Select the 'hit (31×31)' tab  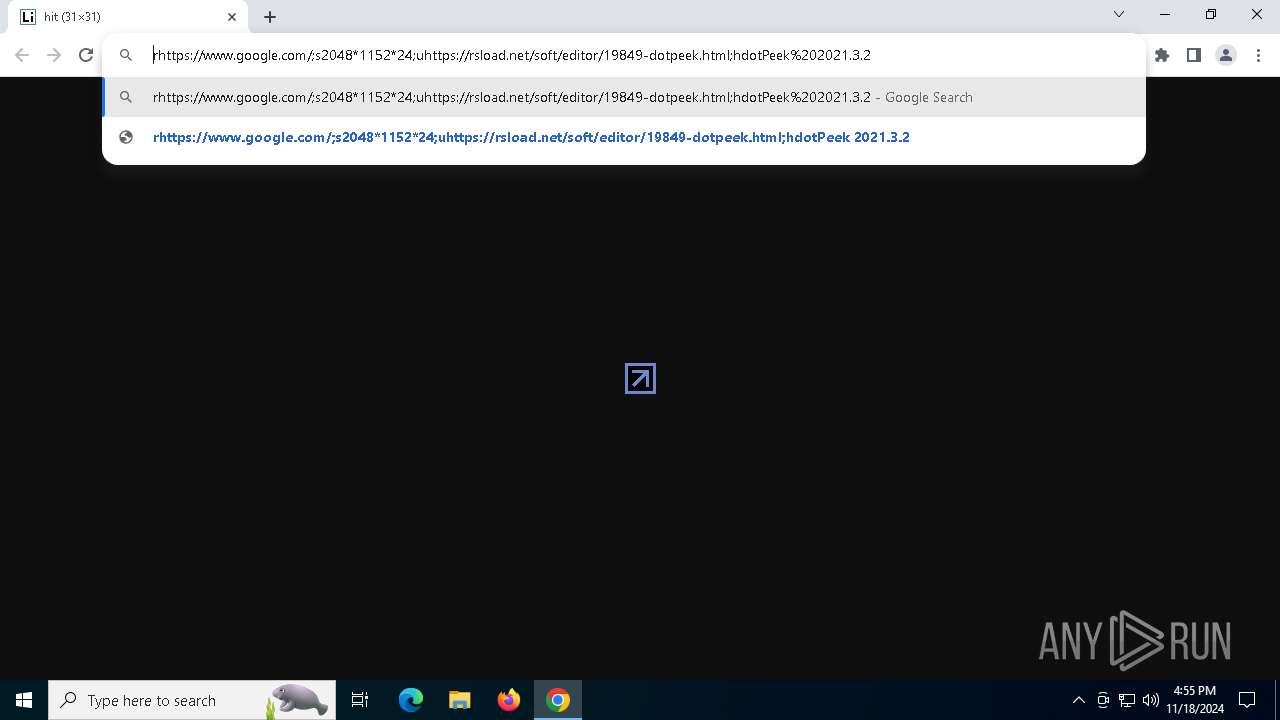tap(128, 17)
